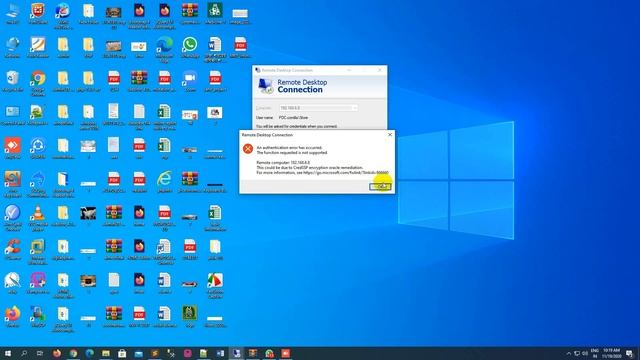Viewport: 640px width, 360px height.
Task: Select the AnyDesk desktop shortcut
Action: (x=12, y=149)
